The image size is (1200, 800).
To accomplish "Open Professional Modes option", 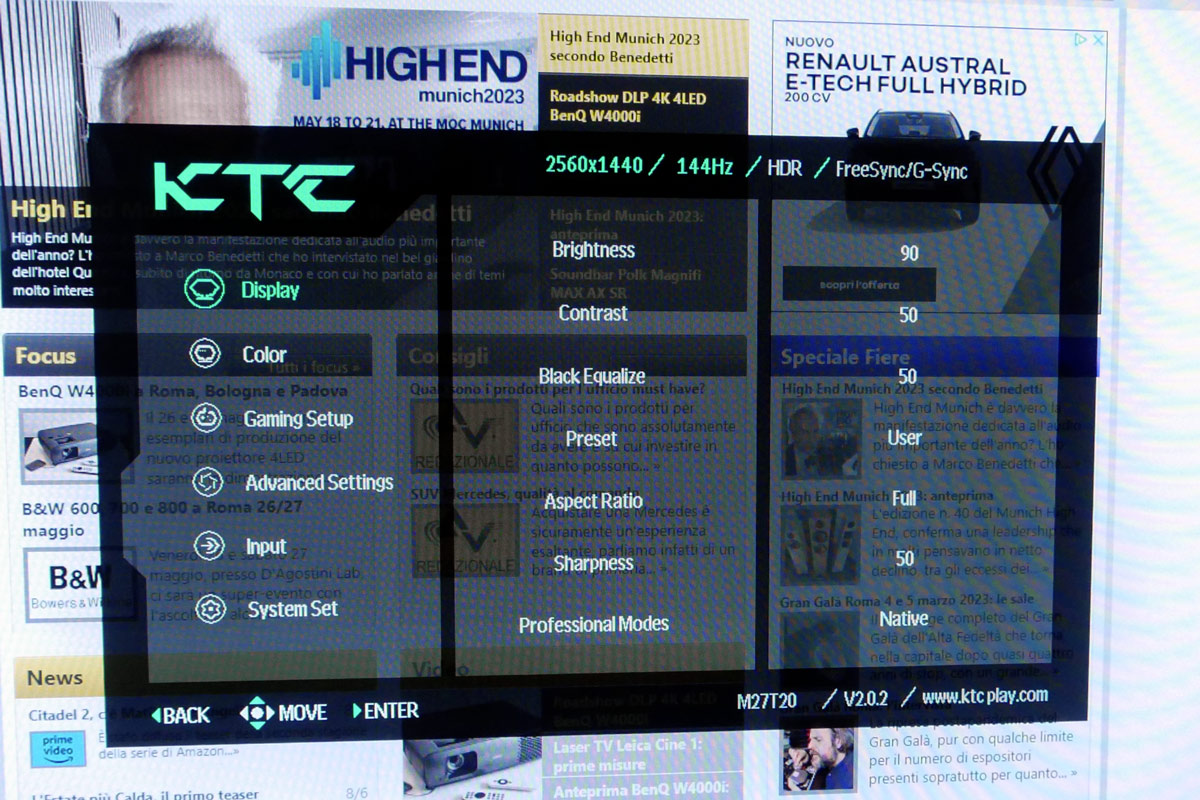I will [x=593, y=625].
